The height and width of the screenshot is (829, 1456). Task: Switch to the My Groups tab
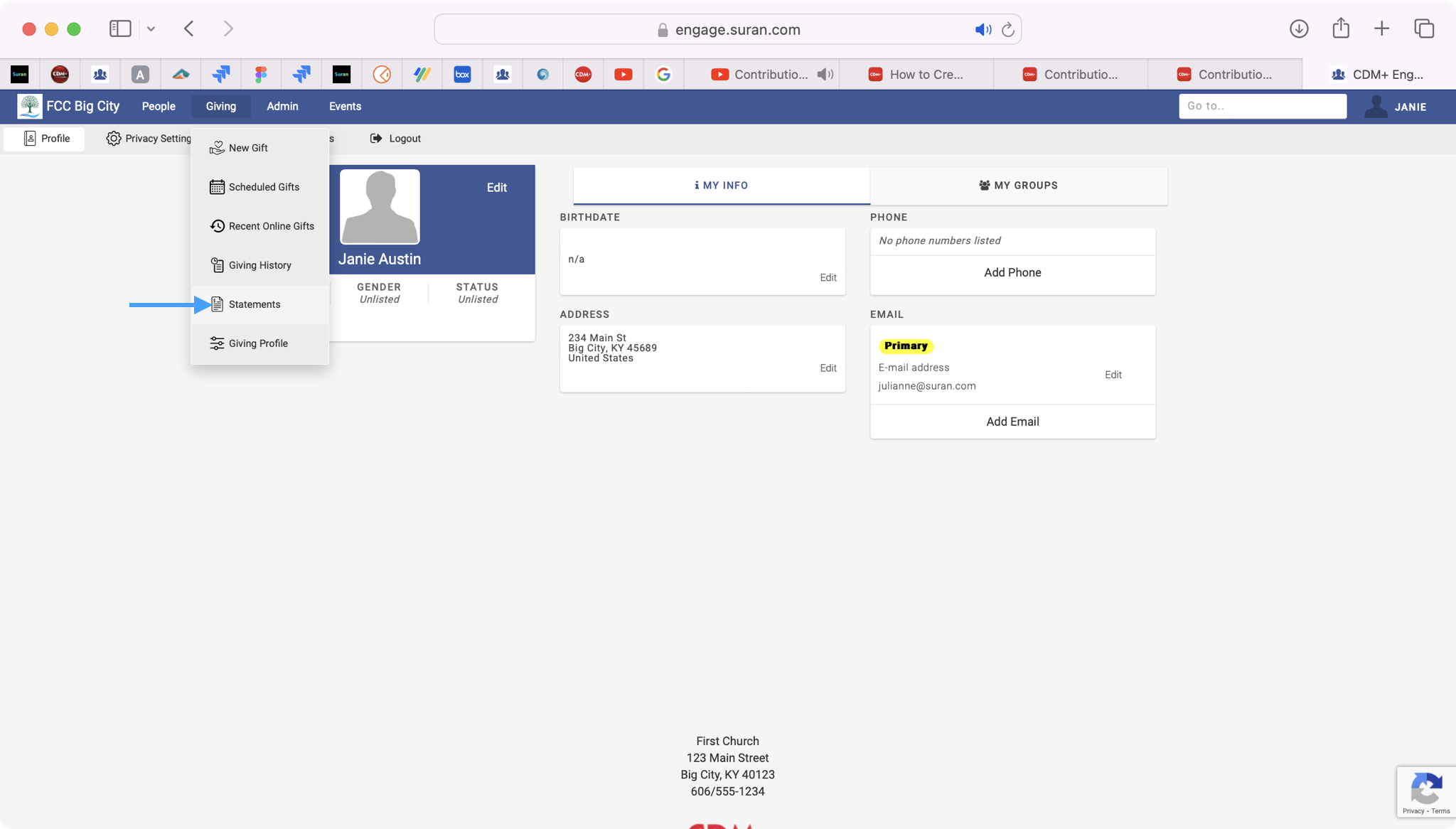pos(1018,186)
